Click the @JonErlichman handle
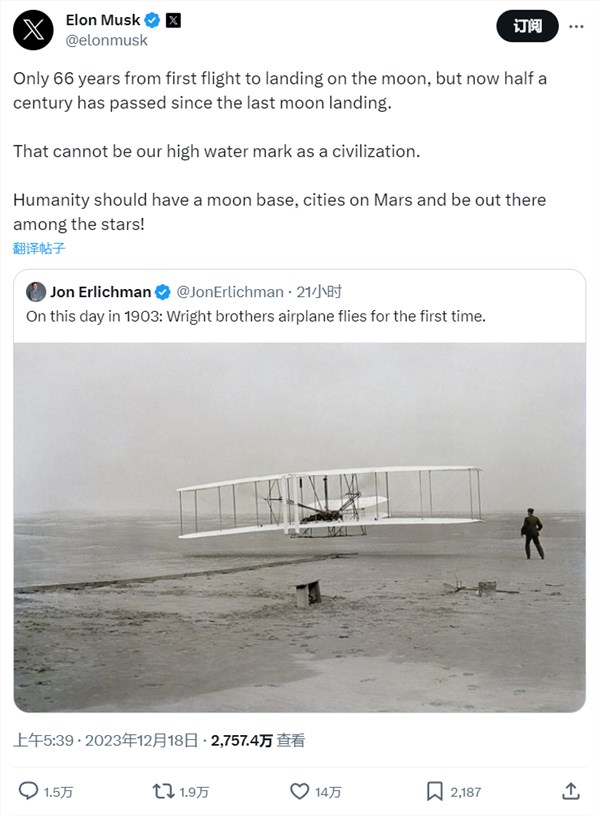The height and width of the screenshot is (816, 600). coord(230,292)
